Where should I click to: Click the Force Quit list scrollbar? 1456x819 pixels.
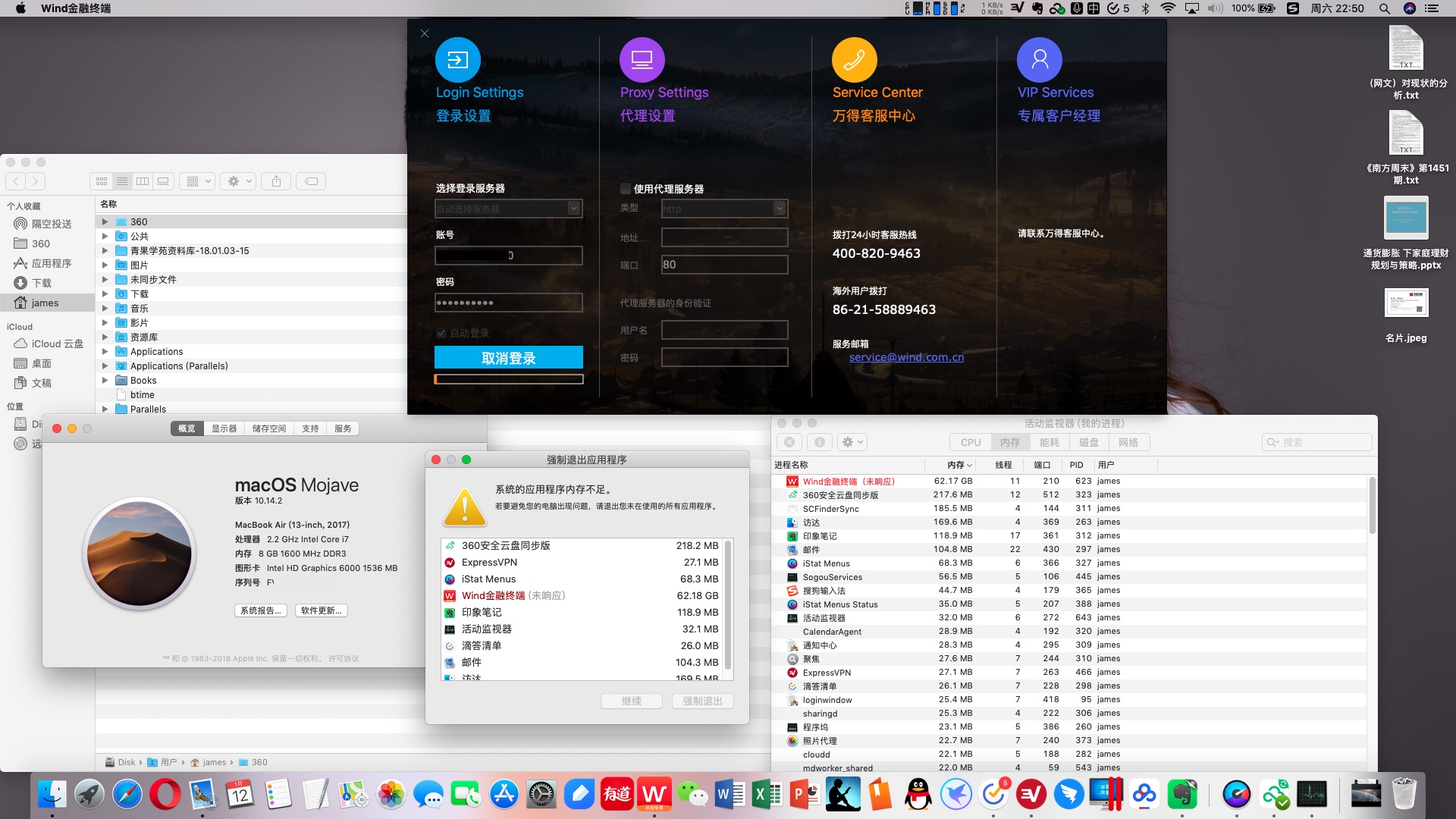pos(728,607)
